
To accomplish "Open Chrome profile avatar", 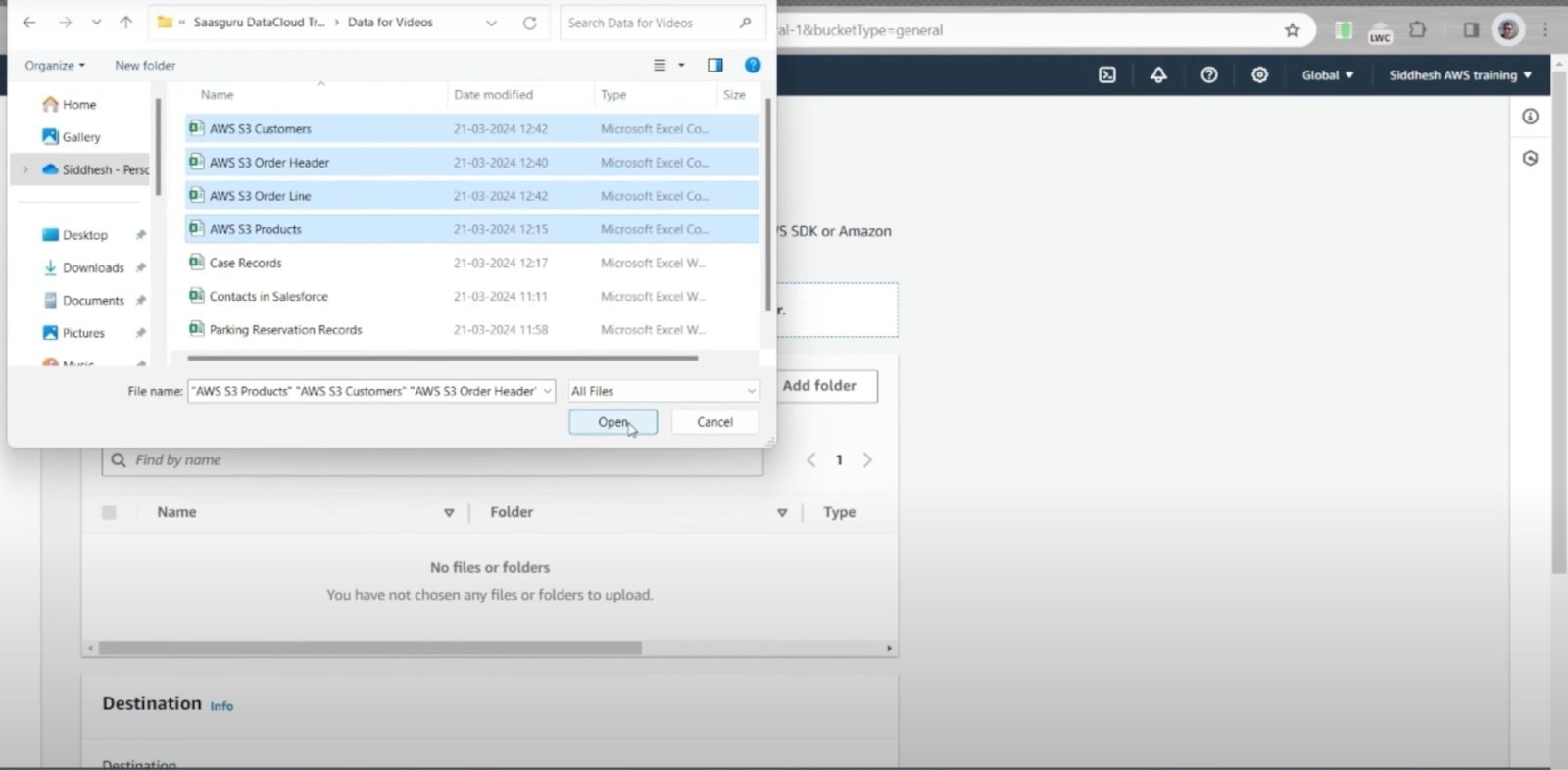I will pyautogui.click(x=1508, y=30).
